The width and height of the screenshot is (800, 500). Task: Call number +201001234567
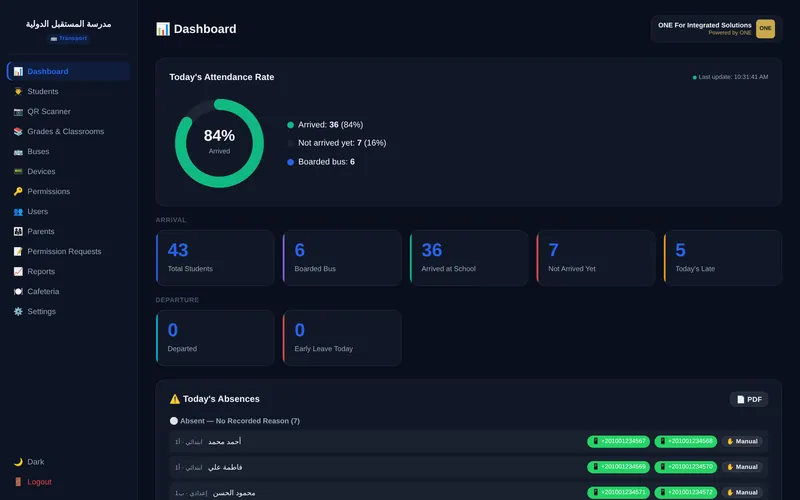[x=618, y=441]
